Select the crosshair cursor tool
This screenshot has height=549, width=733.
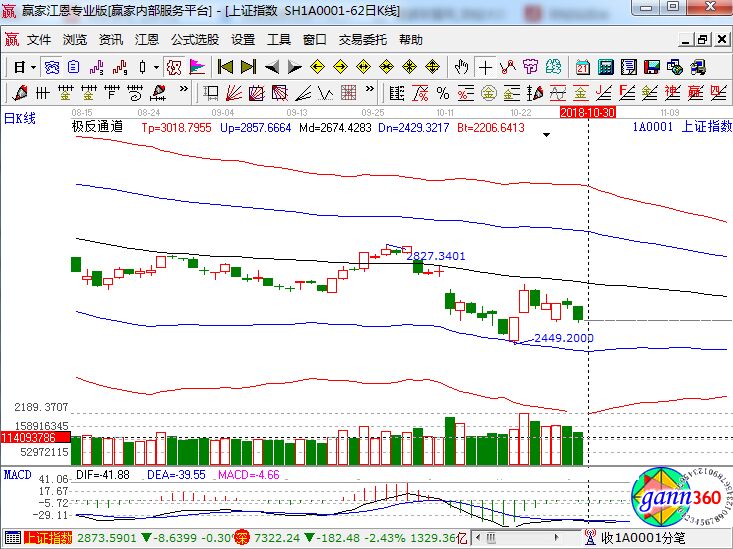pos(485,67)
